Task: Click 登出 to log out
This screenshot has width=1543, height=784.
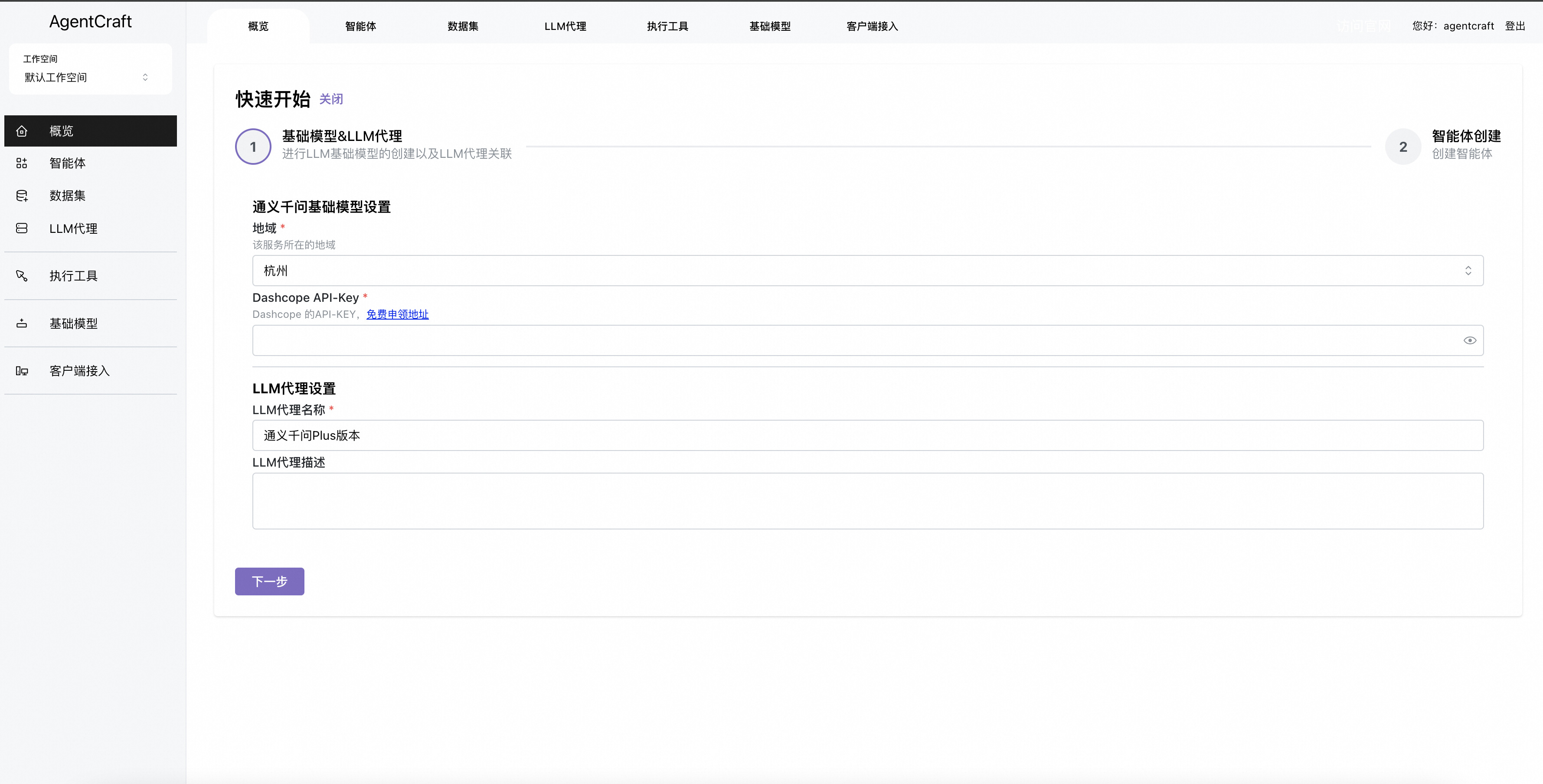Action: click(x=1515, y=26)
